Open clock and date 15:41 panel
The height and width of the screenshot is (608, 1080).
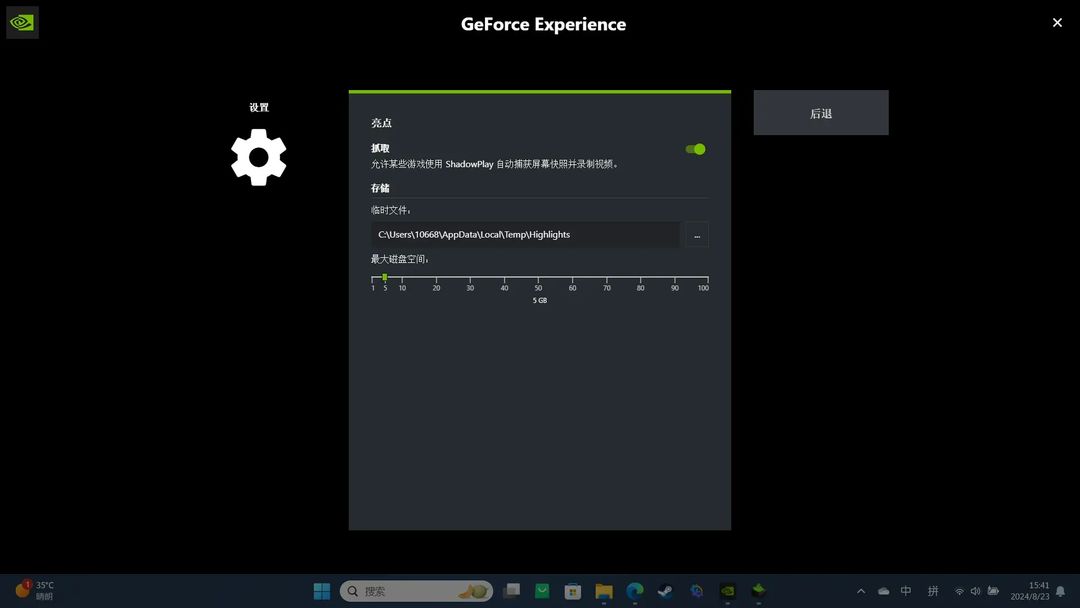(1030, 591)
